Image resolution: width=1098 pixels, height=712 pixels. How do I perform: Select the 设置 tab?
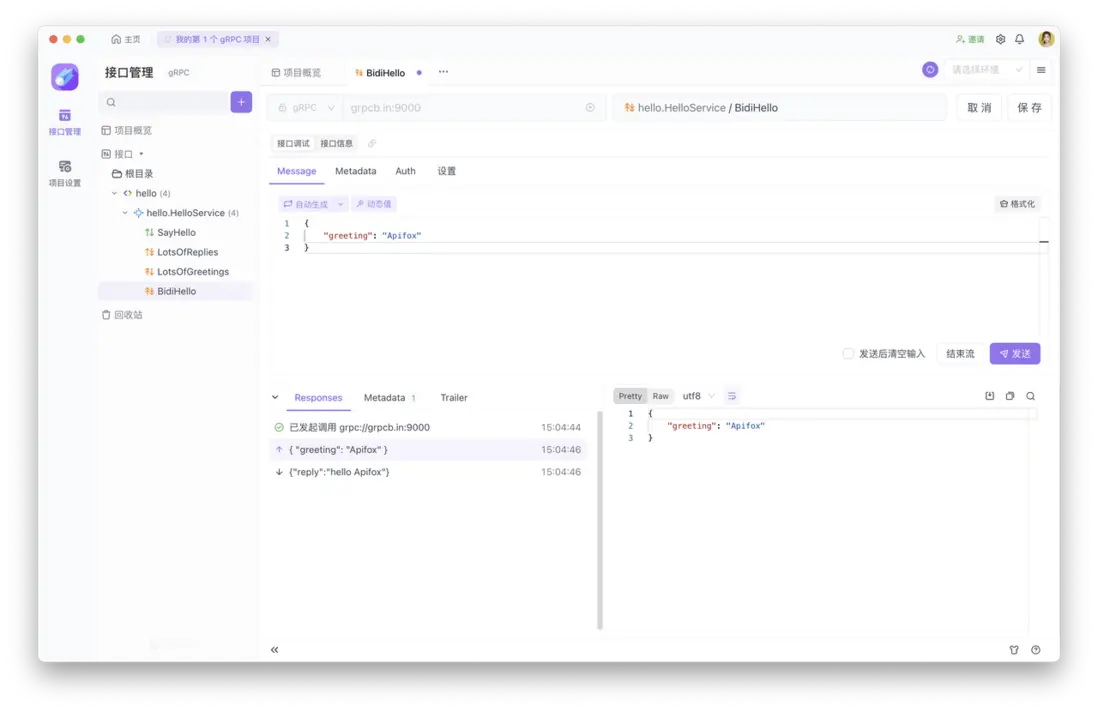(x=447, y=171)
